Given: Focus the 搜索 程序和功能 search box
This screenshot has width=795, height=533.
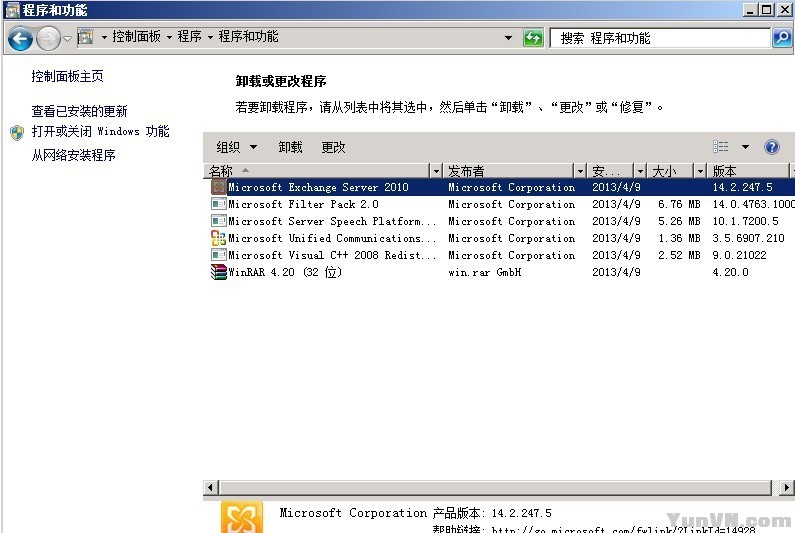Looking at the screenshot, I should point(660,38).
